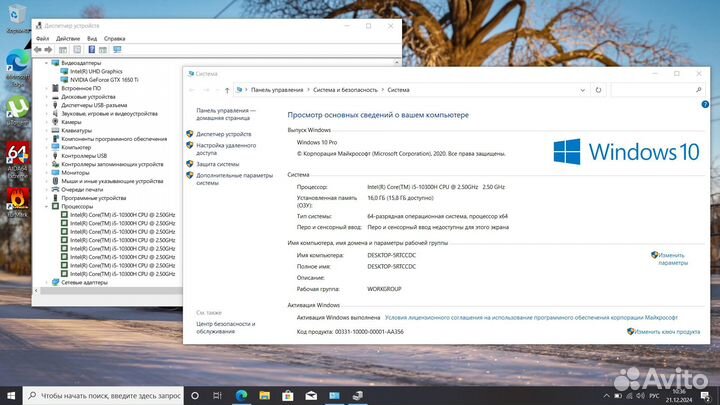Click the up arrow in System window navigation
The image size is (720, 405).
[x=227, y=90]
